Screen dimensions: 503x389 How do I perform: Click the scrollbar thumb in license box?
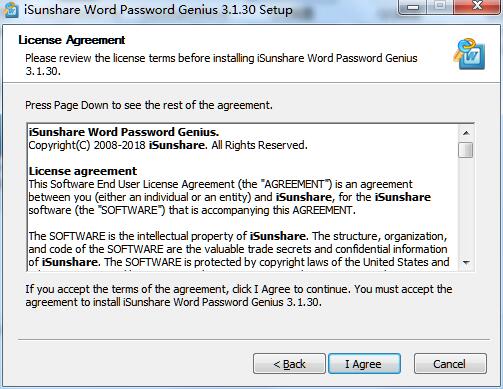tap(466, 150)
